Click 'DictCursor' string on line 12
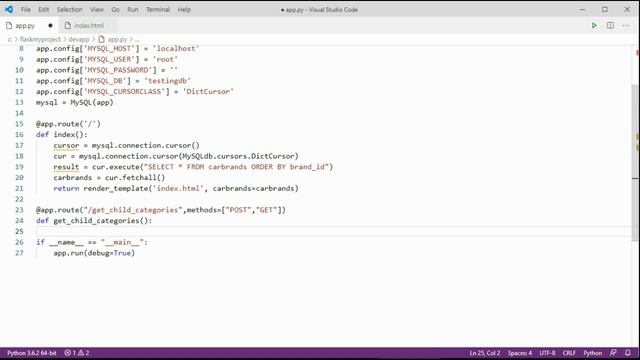Screen dimensions: 640x360 coord(208,91)
